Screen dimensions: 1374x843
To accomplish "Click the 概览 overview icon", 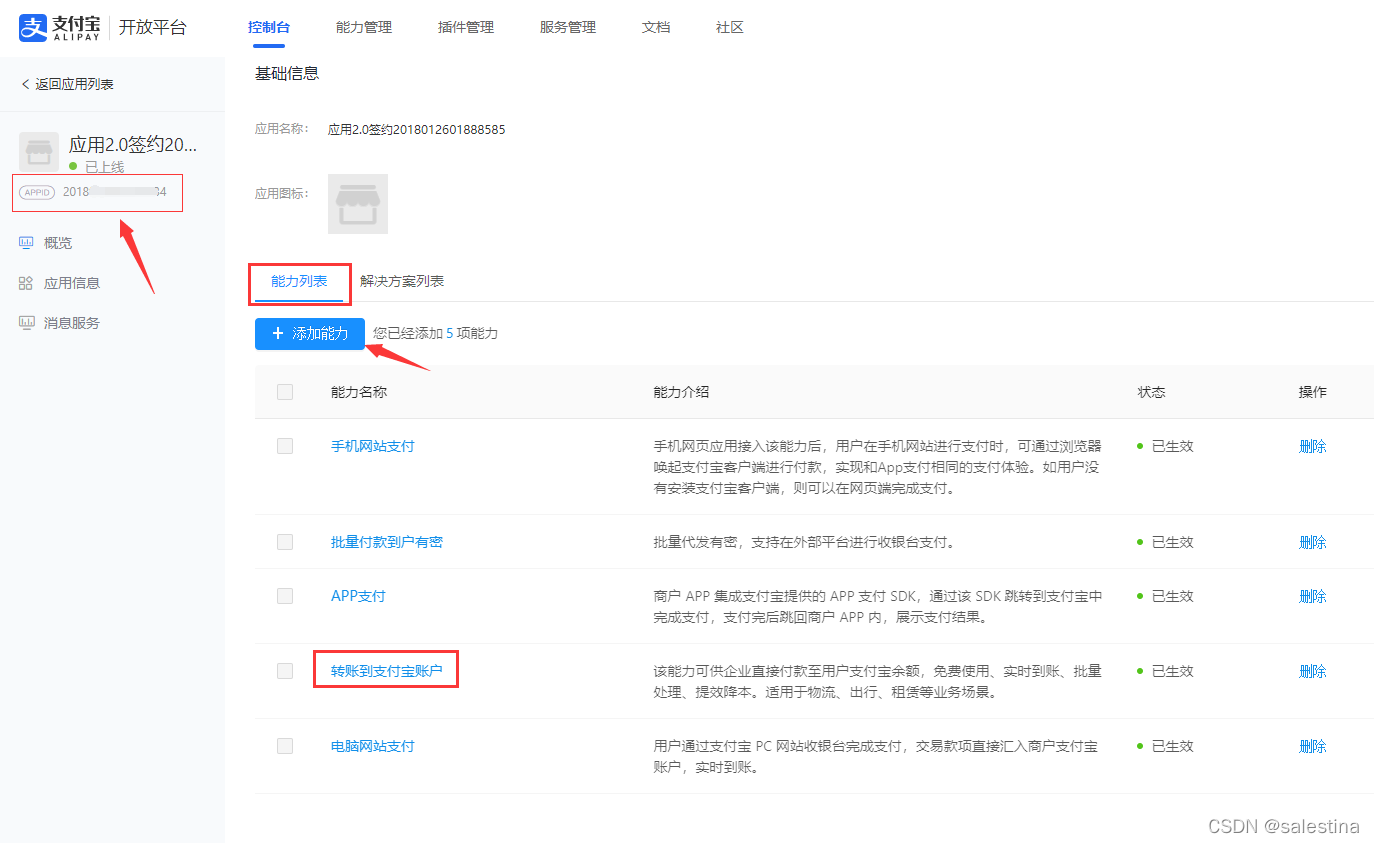I will [26, 243].
